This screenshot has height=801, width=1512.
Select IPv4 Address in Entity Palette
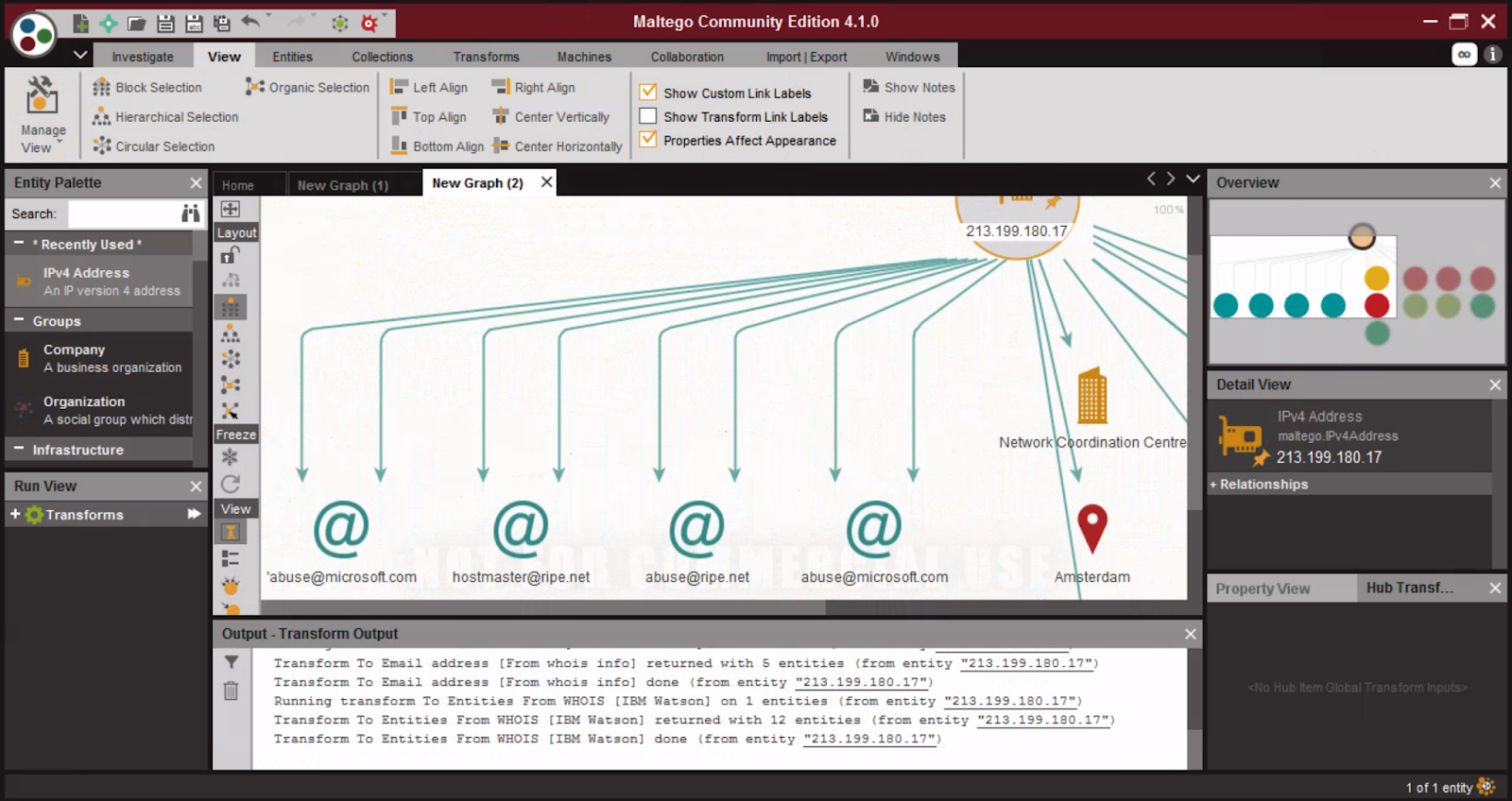coord(98,281)
